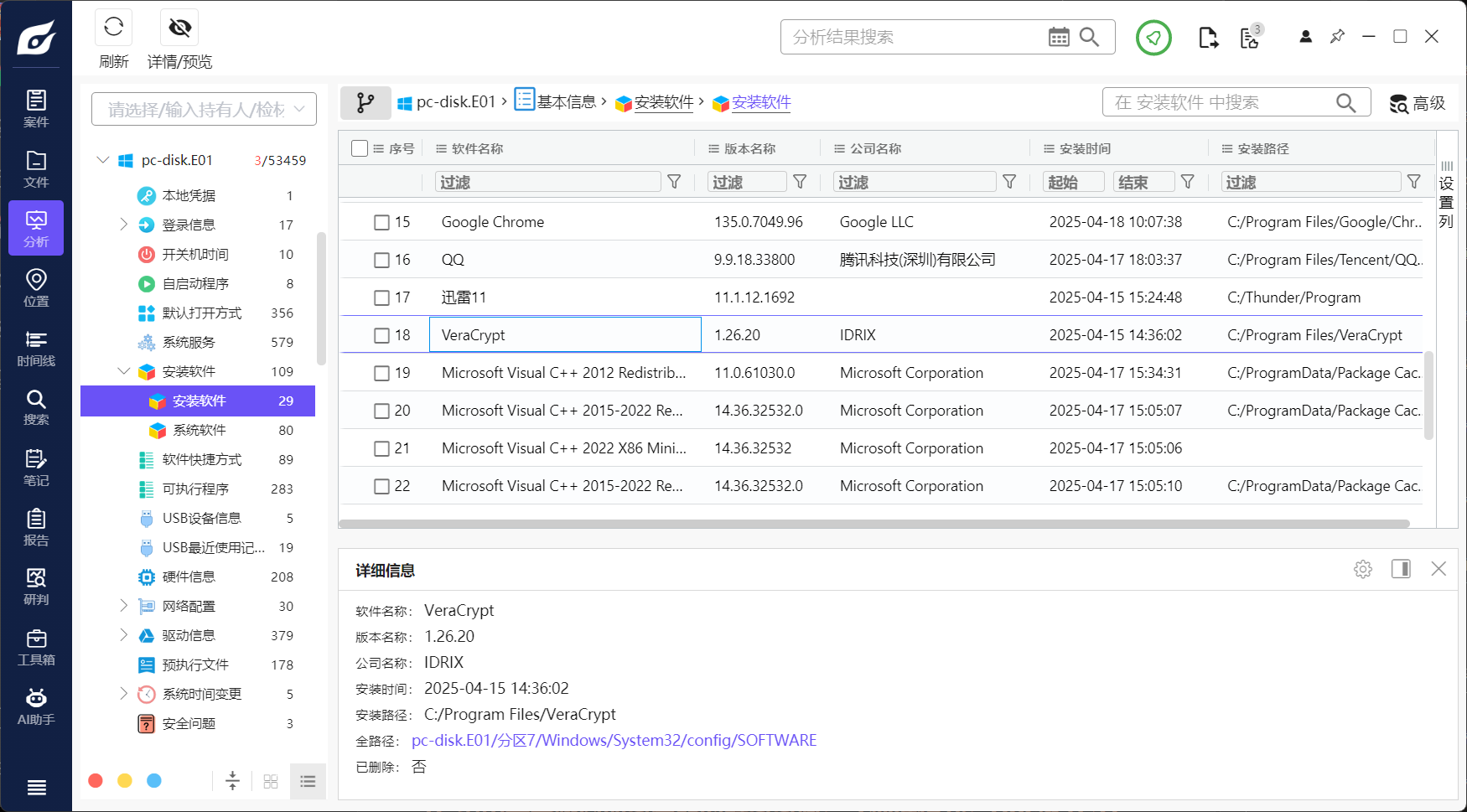Open the 时间线 timeline sidebar icon
Viewport: 1467px width, 812px height.
pos(36,348)
